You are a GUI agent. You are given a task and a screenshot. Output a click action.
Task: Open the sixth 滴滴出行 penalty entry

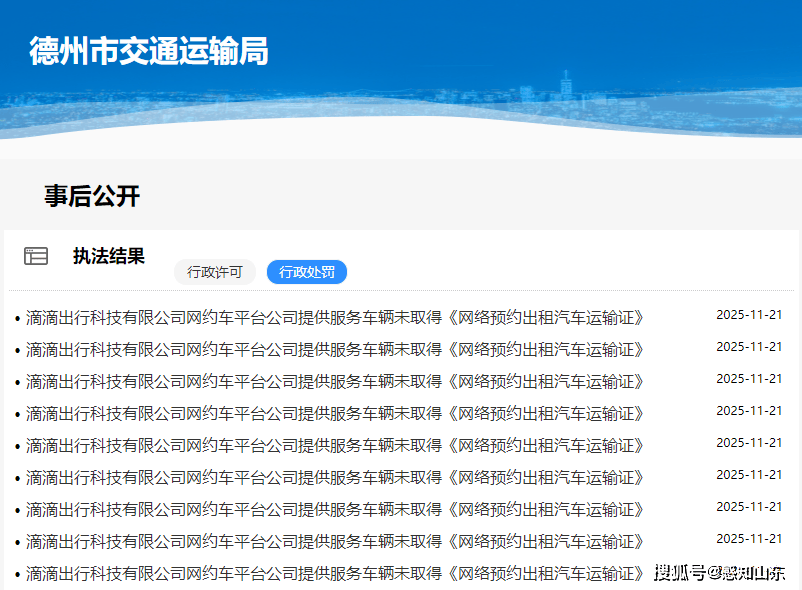(x=335, y=478)
